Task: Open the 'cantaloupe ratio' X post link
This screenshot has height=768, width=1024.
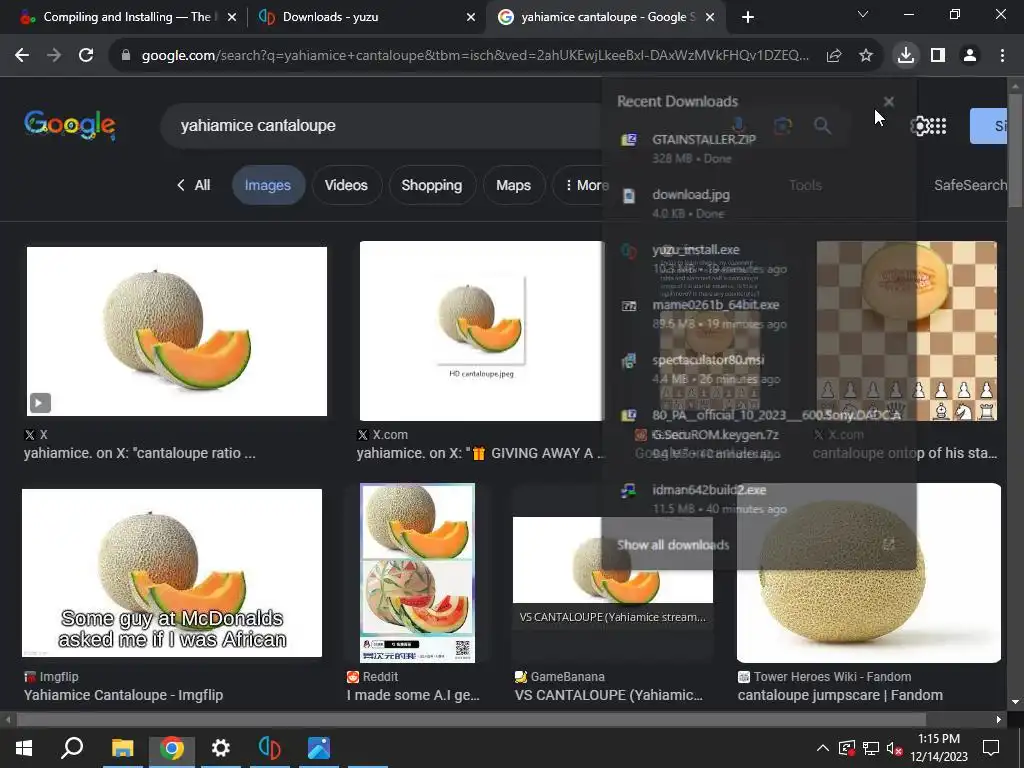Action: 140,453
